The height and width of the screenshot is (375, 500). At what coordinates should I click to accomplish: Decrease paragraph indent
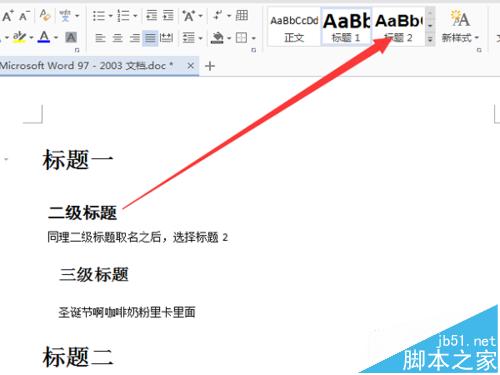click(152, 16)
